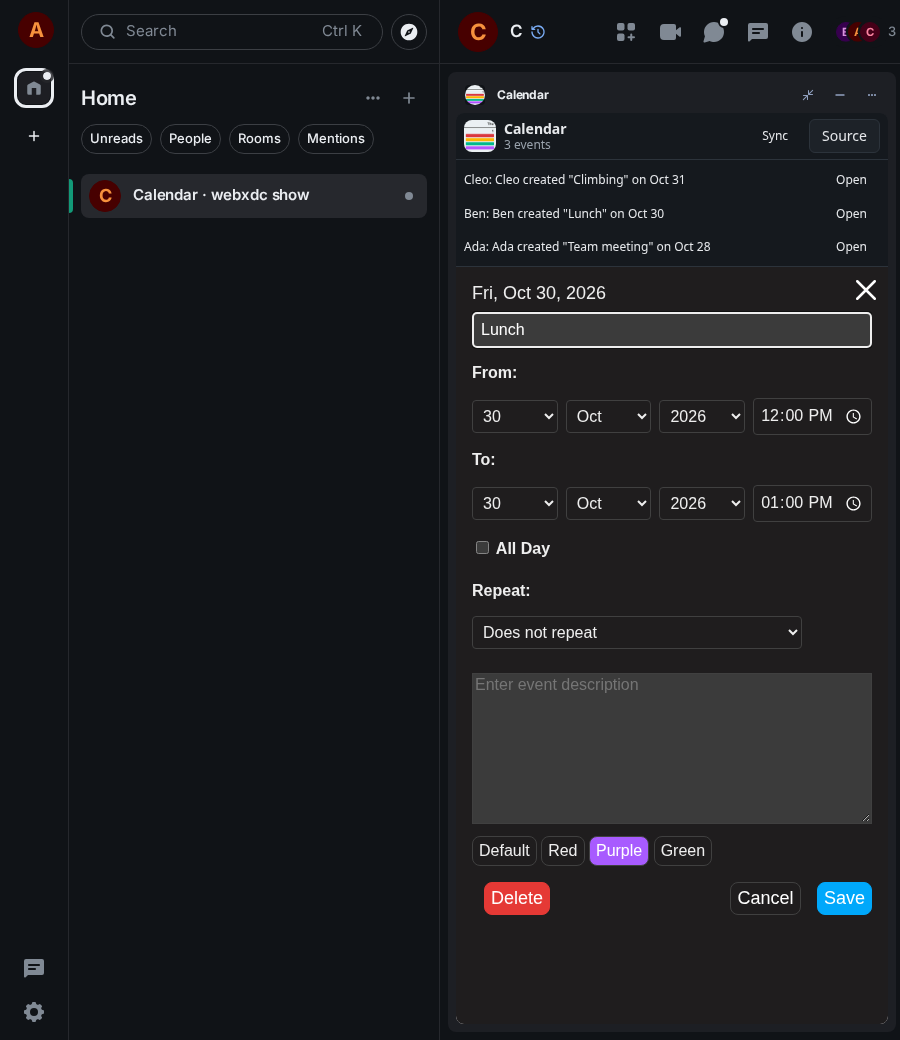Open the add widgets grid icon
Image resolution: width=900 pixels, height=1040 pixels.
point(625,32)
